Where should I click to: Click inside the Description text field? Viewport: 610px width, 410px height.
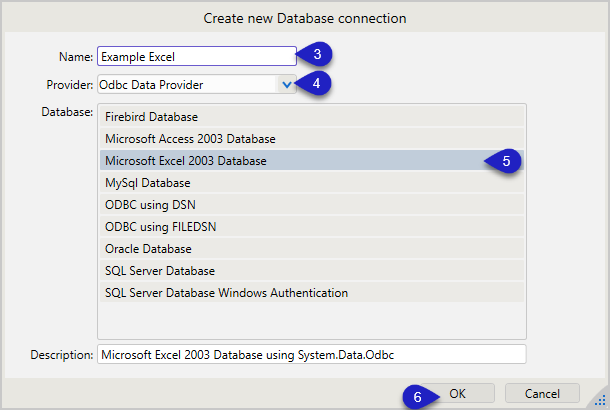310,355
